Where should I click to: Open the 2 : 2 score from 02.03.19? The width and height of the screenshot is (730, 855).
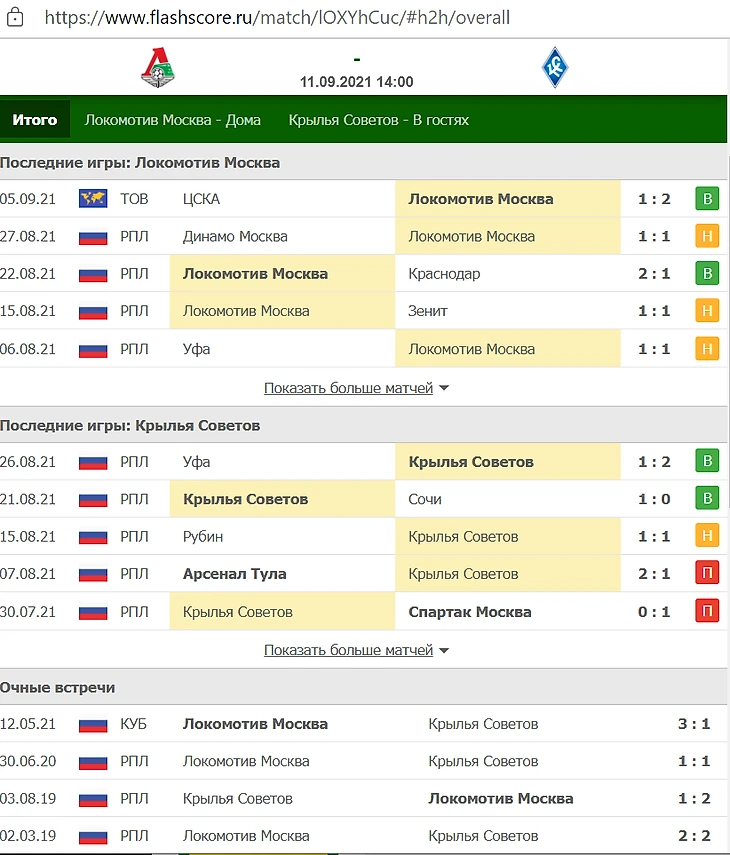[694, 836]
